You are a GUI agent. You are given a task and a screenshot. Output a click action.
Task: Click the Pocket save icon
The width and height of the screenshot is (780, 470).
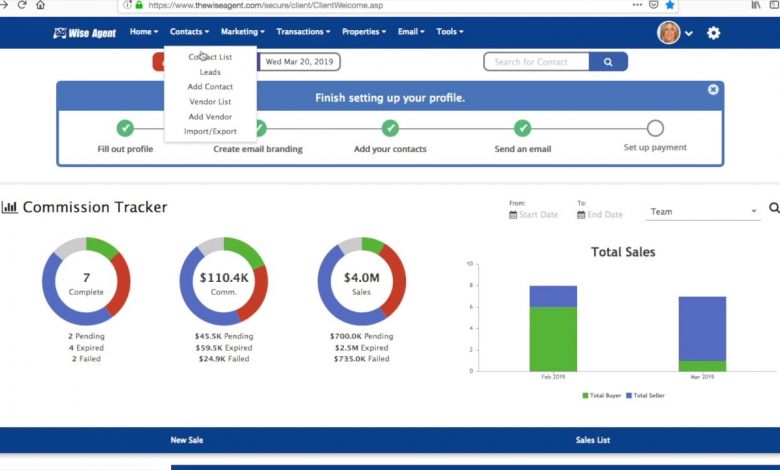[654, 5]
